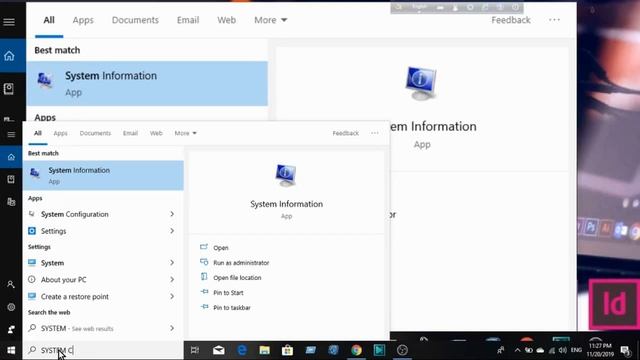Click the "Create a restore point" result label
Screen dimensions: 640x360
75,297
